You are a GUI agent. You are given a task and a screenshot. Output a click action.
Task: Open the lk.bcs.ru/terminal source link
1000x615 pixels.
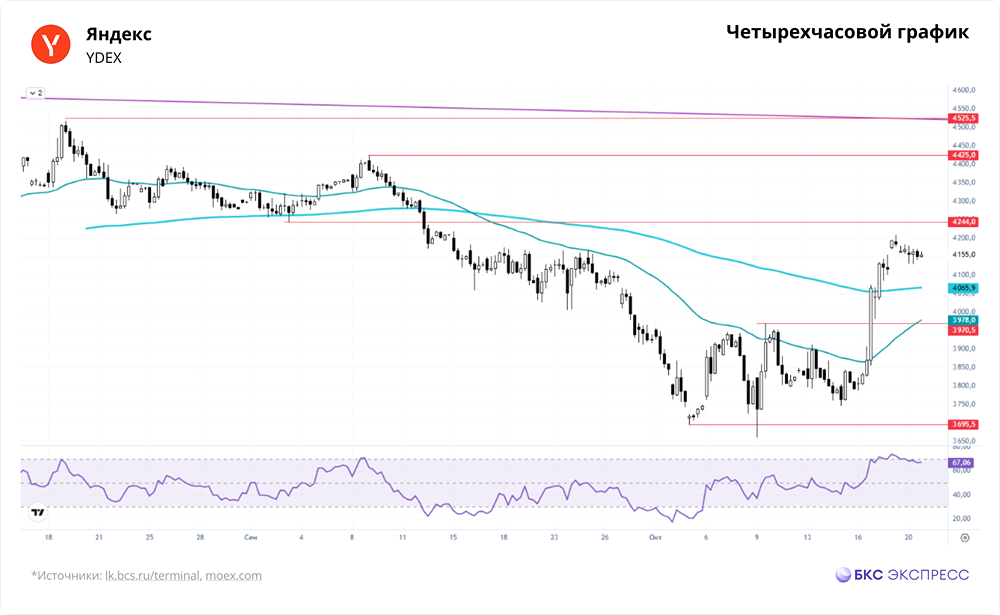click(152, 575)
